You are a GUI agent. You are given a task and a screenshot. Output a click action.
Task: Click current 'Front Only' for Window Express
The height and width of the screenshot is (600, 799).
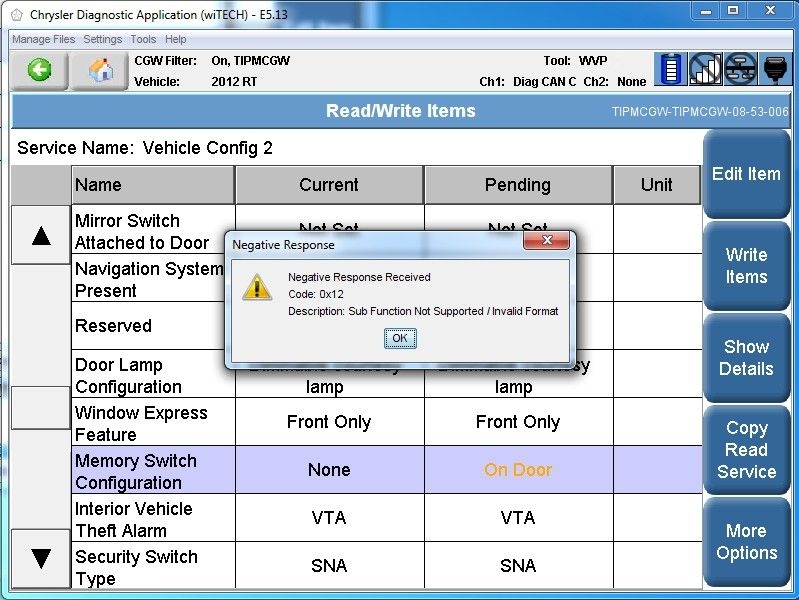pyautogui.click(x=329, y=422)
